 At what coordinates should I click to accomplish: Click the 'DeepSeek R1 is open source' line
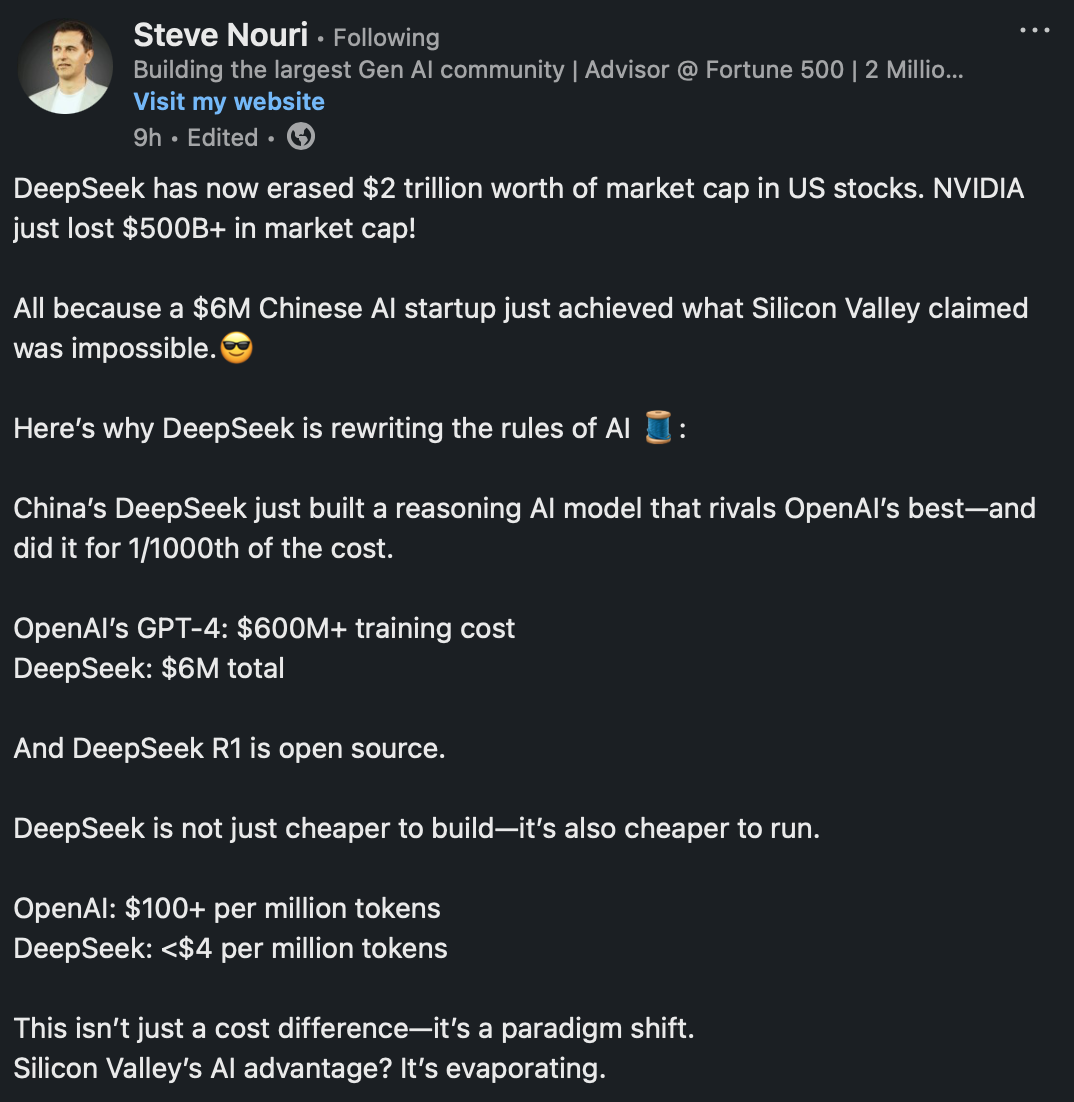(229, 748)
